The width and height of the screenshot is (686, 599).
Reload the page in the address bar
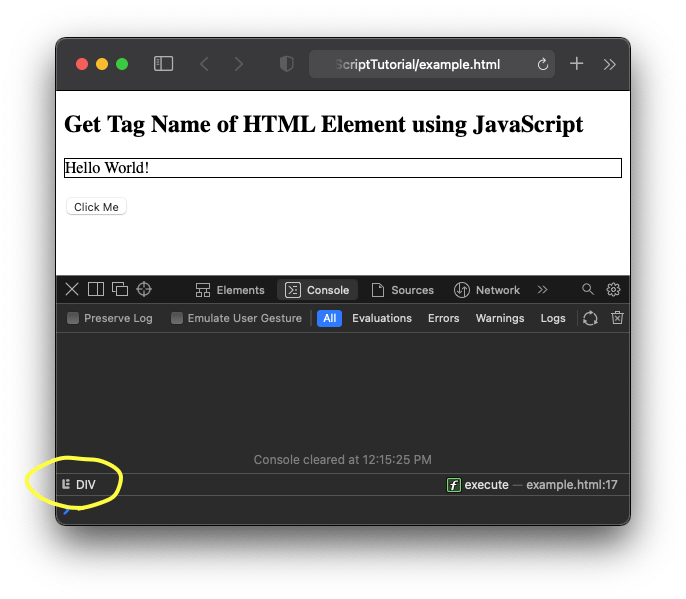[x=542, y=64]
